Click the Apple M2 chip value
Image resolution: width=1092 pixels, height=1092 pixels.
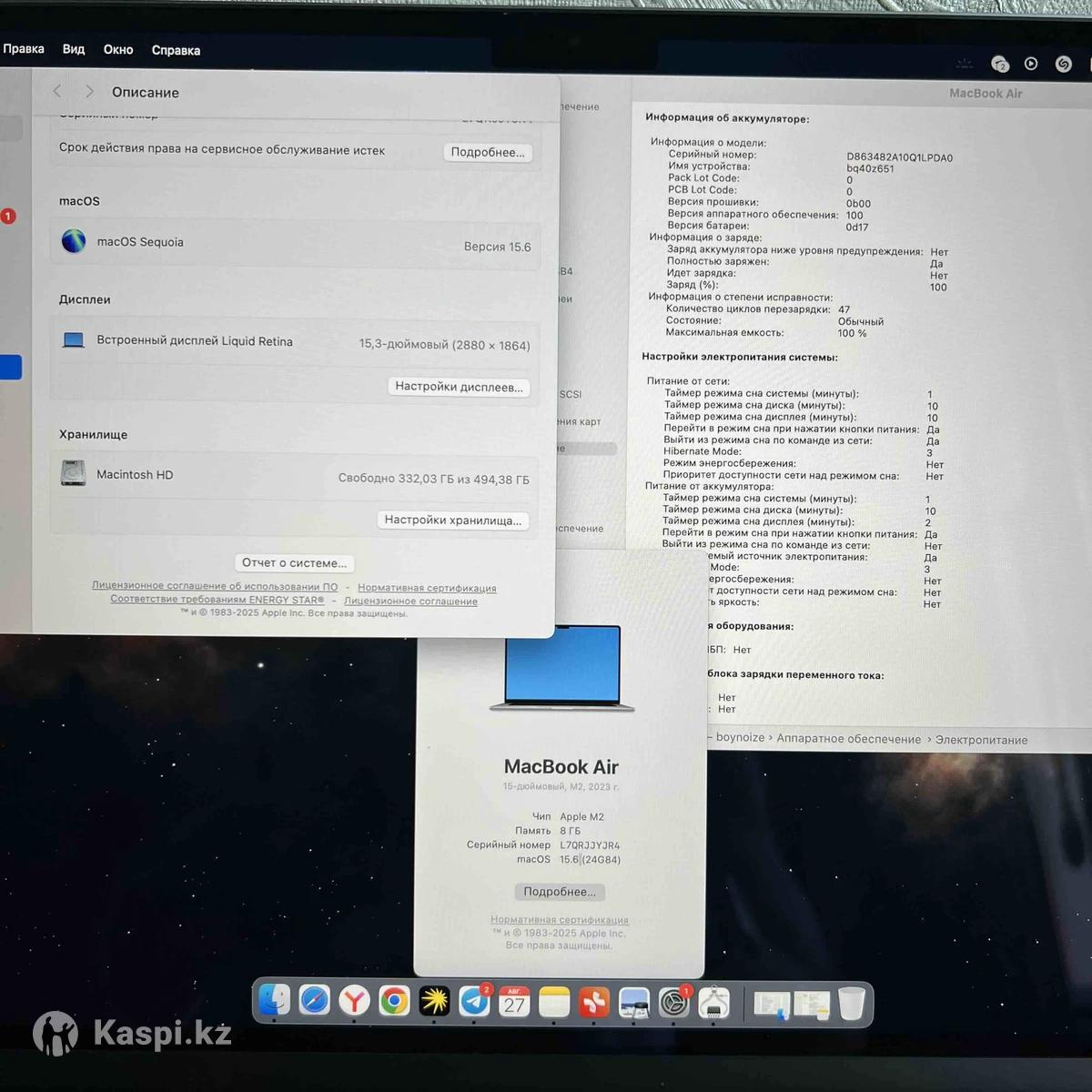pos(581,816)
